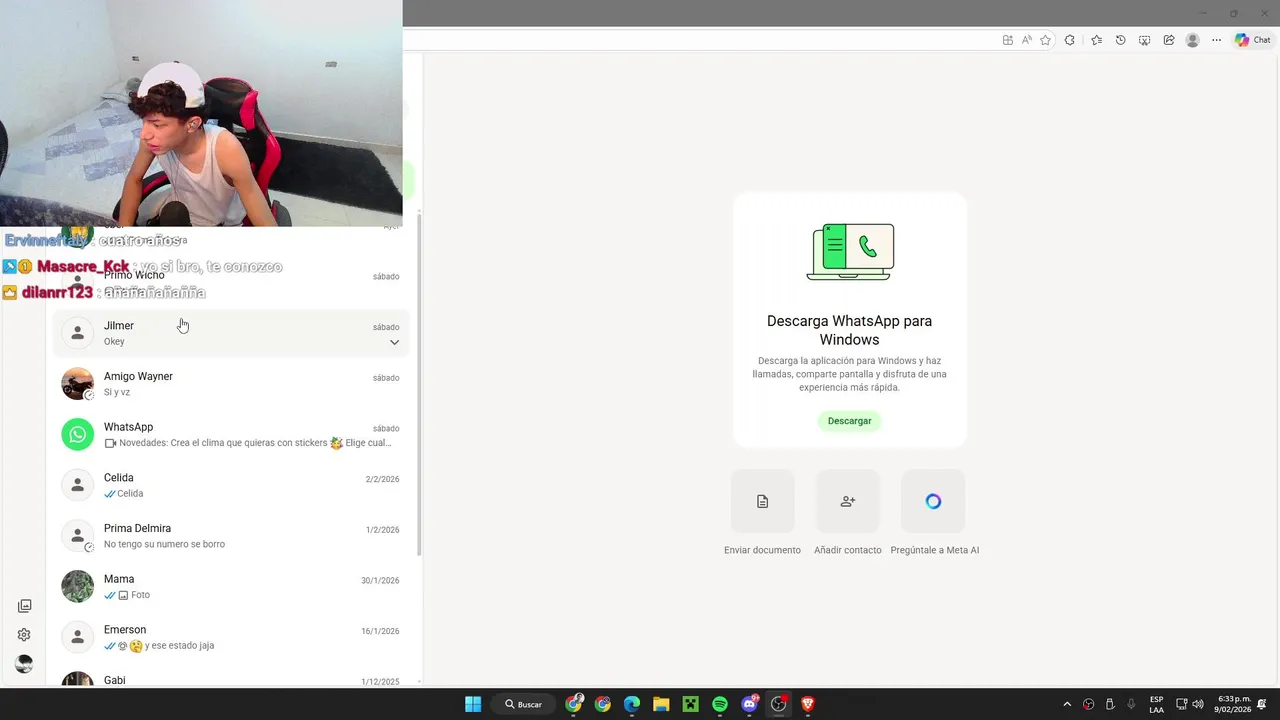
Task: Open the Windows Start menu
Action: (473, 704)
